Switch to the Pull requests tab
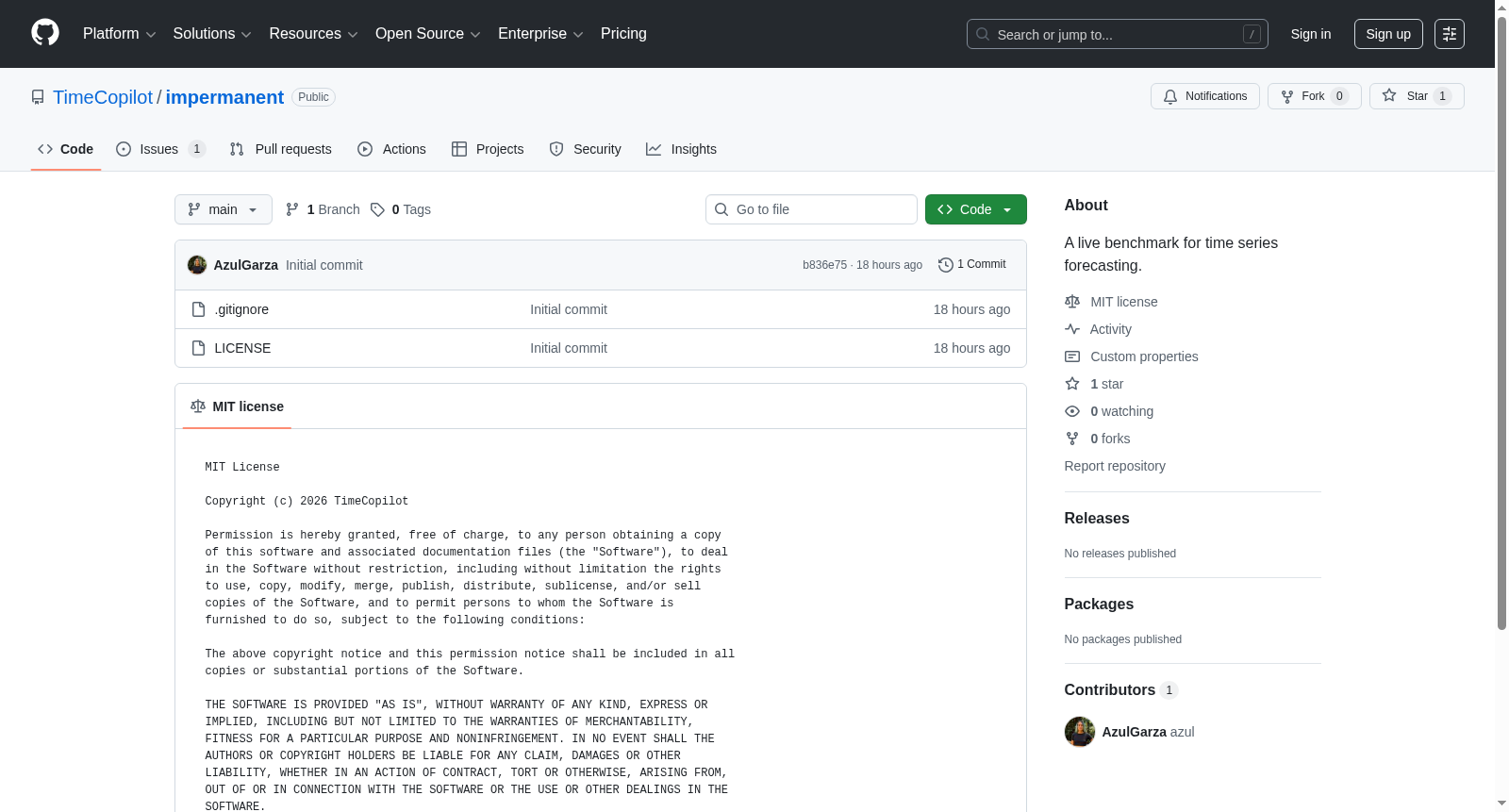Screen dimensions: 1509x812 point(280,149)
